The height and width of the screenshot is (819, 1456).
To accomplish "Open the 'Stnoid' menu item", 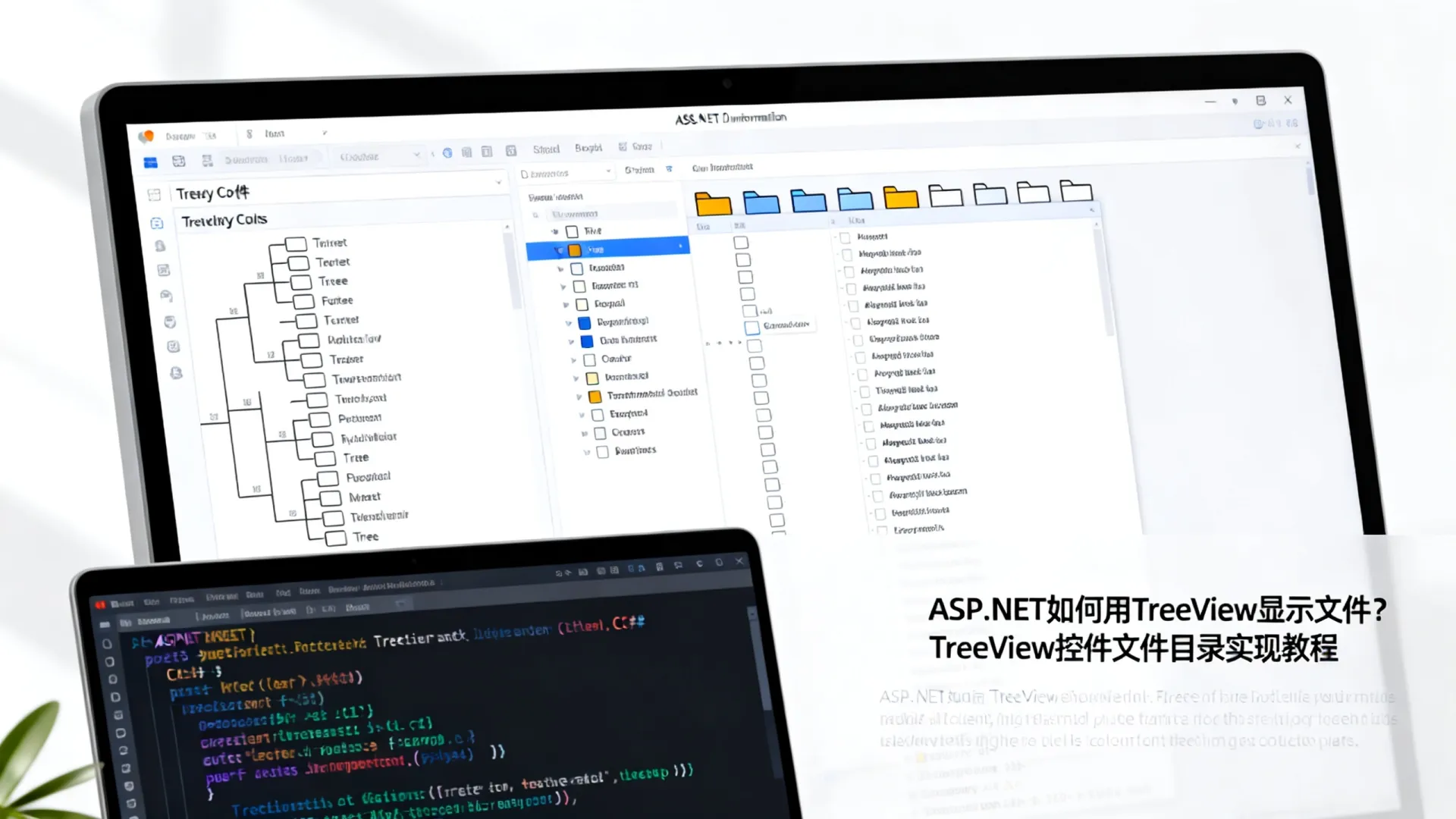I will click(546, 149).
